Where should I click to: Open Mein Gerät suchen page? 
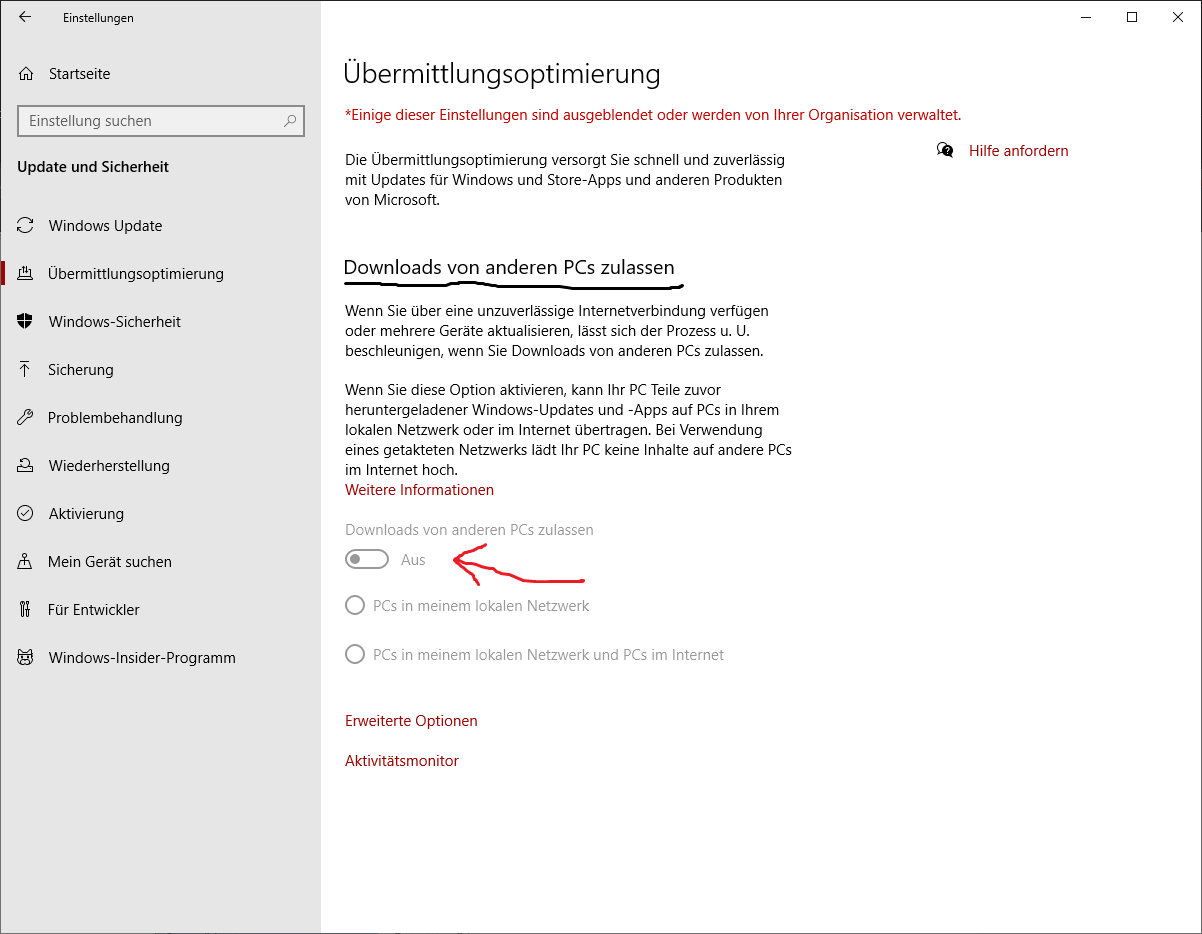[110, 562]
